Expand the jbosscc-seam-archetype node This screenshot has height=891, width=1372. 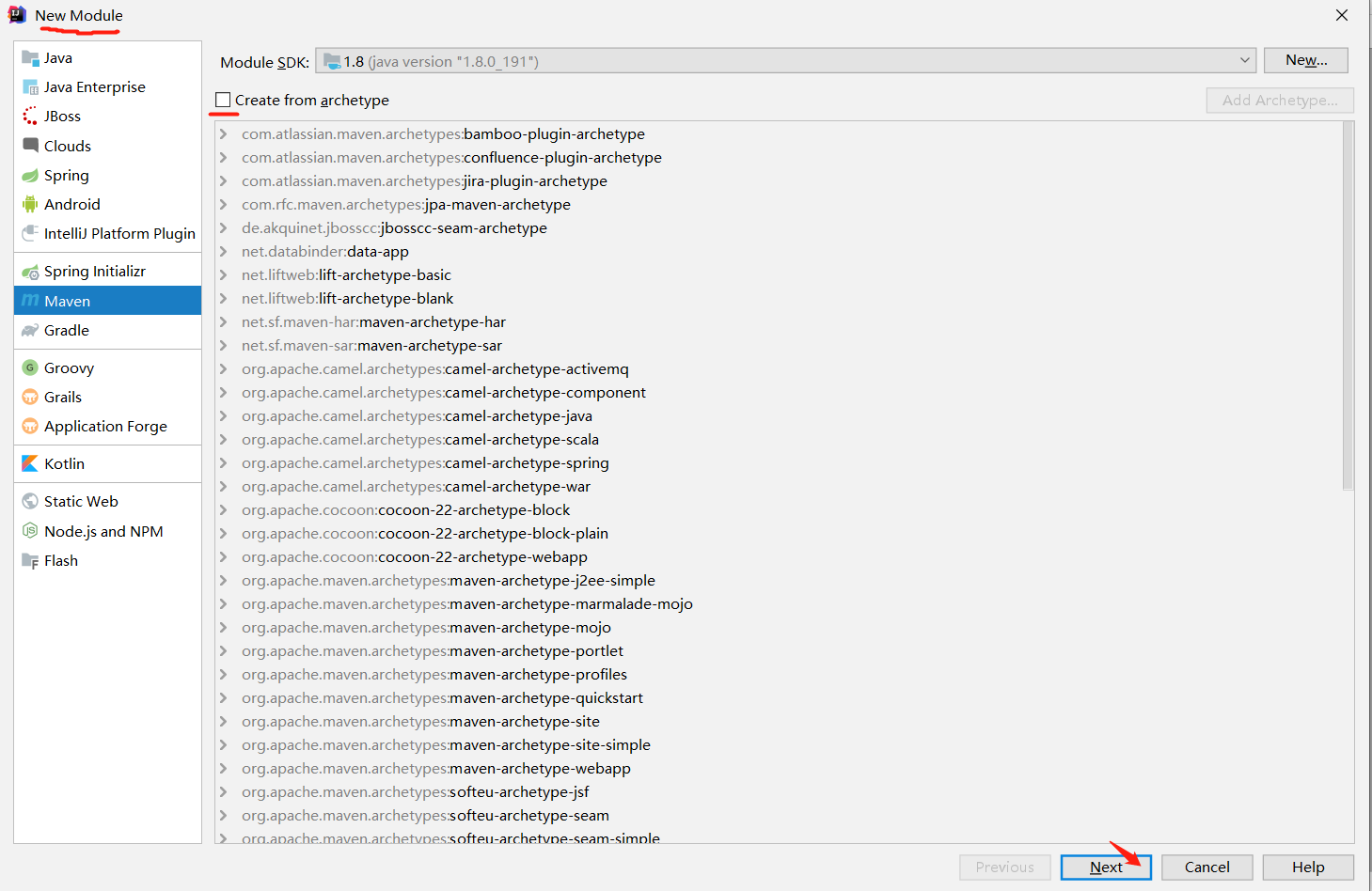pyautogui.click(x=224, y=228)
